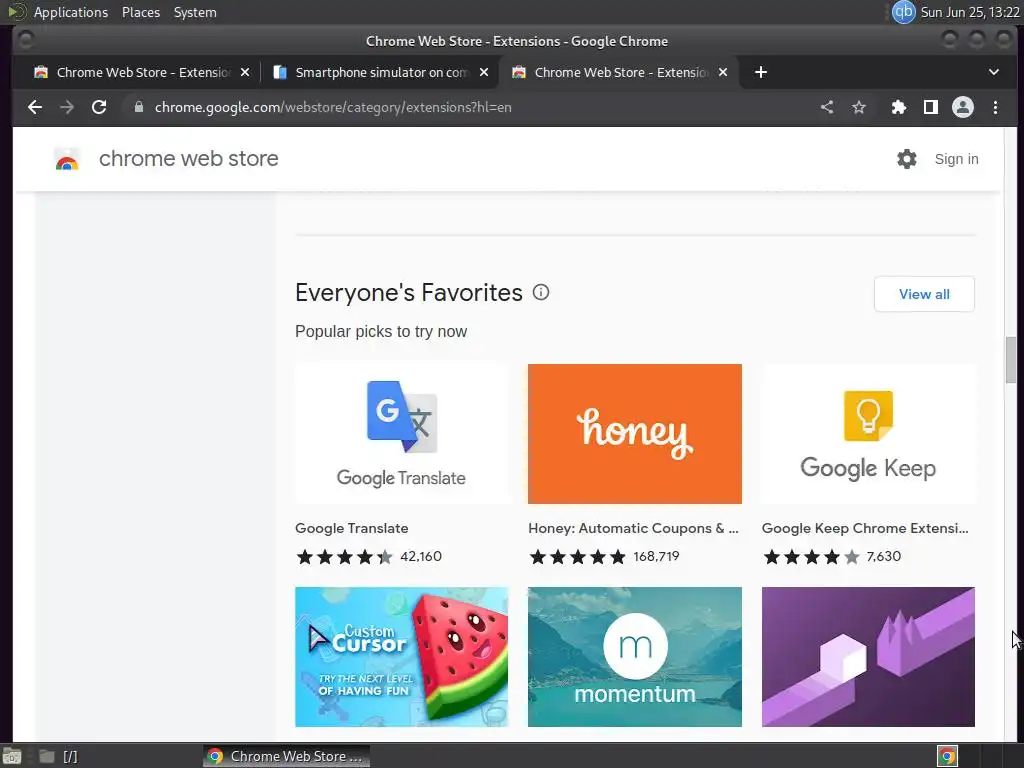Click the date and time clock
This screenshot has width=1024, height=768.
click(x=970, y=12)
